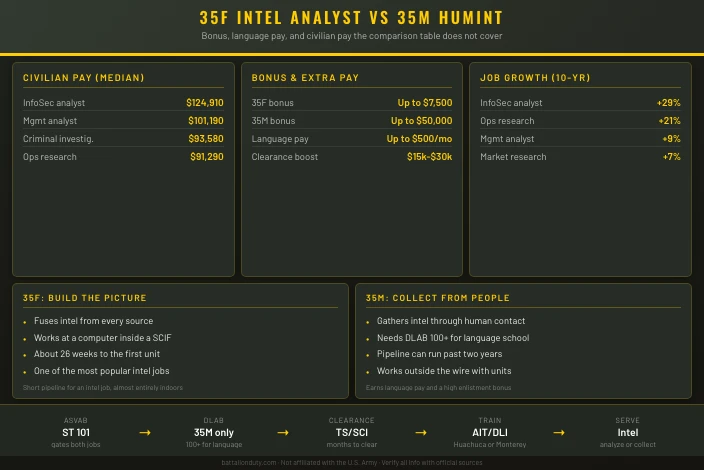Click the arrow after the Clearance step
704x470 pixels.
click(421, 433)
